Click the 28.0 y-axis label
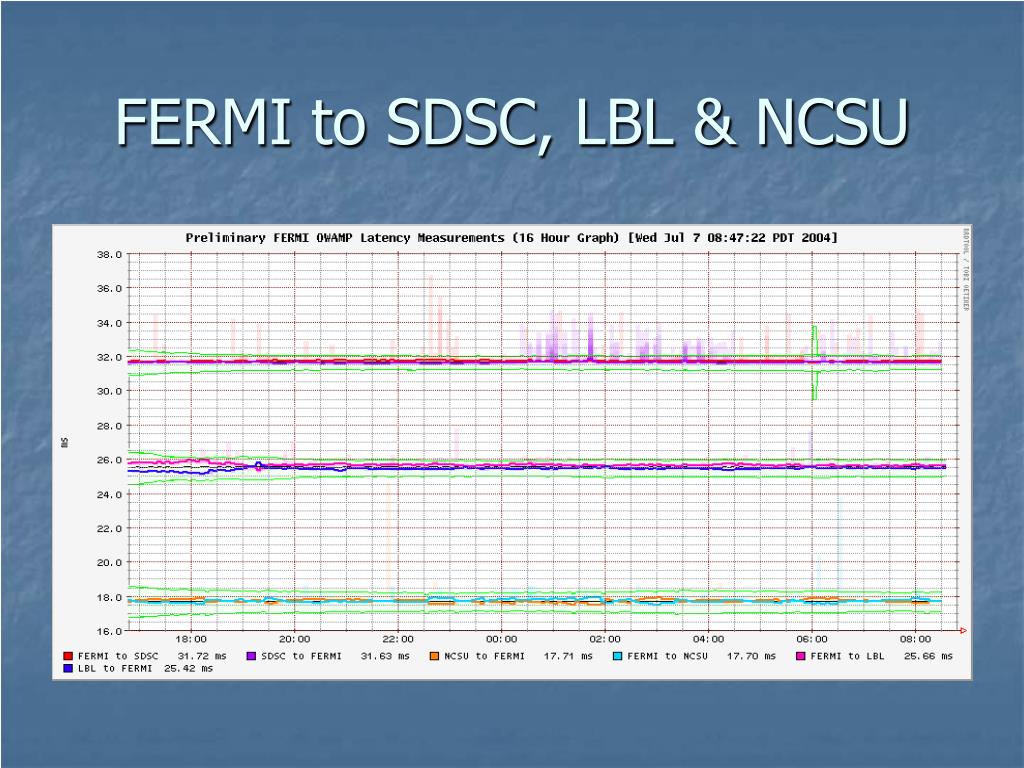The image size is (1024, 768). (x=109, y=426)
